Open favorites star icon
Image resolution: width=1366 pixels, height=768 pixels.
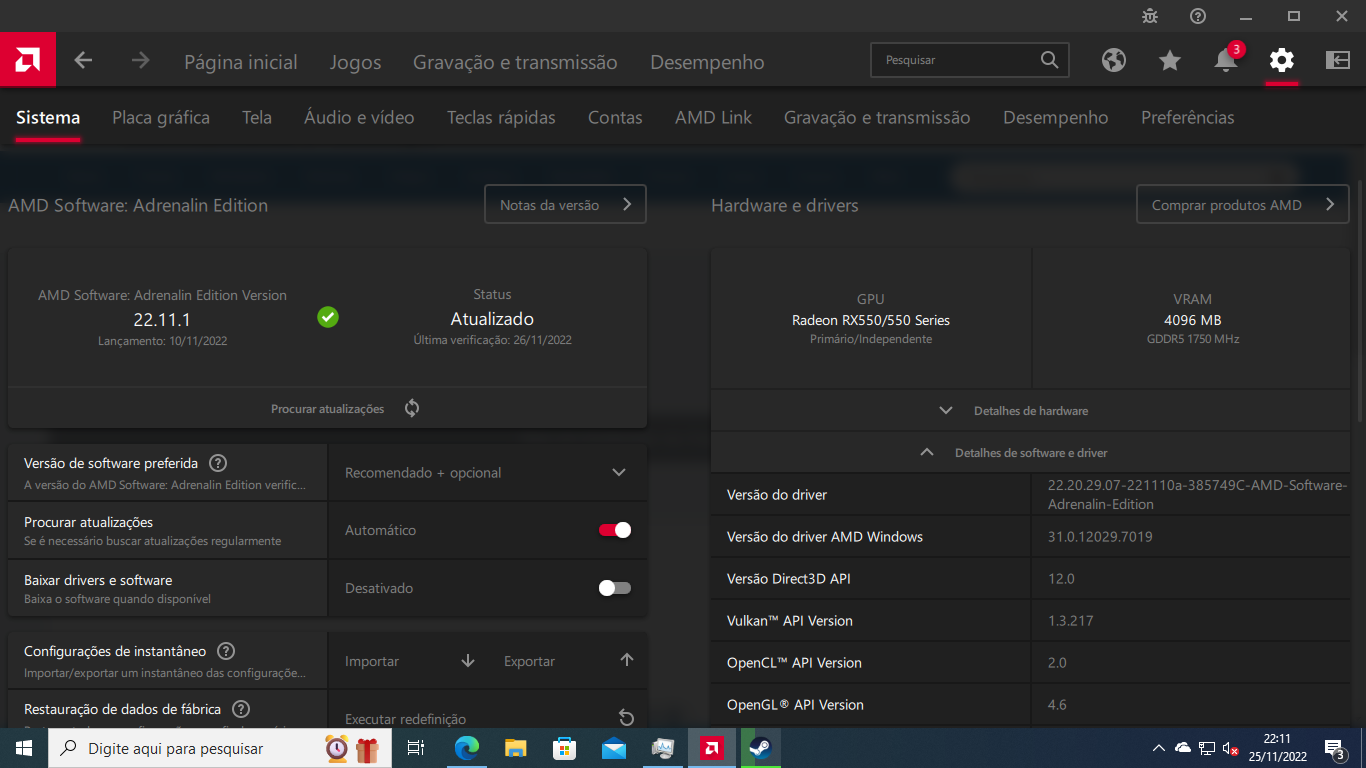click(x=1170, y=60)
